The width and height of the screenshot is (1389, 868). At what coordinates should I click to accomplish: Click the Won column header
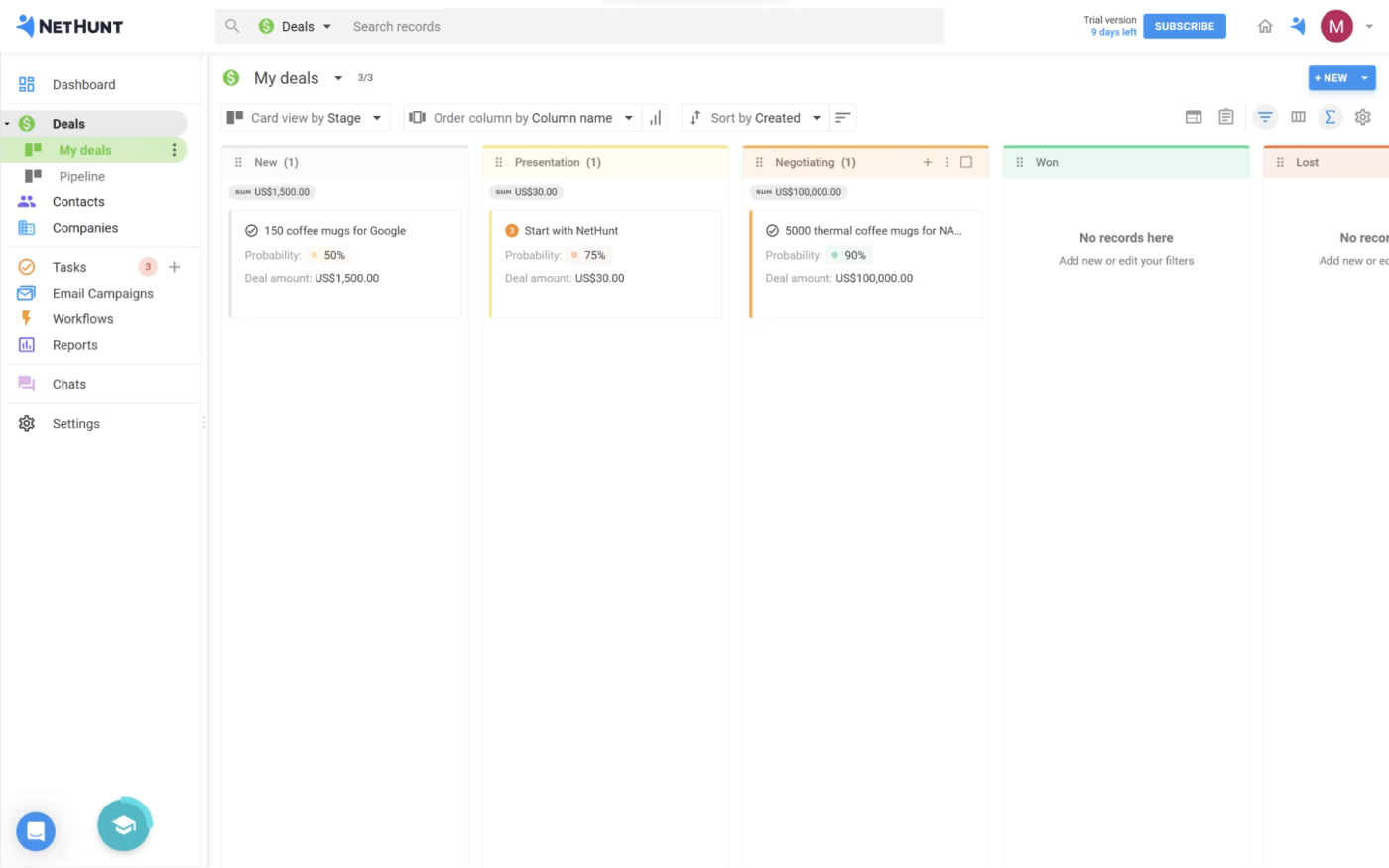click(1126, 162)
